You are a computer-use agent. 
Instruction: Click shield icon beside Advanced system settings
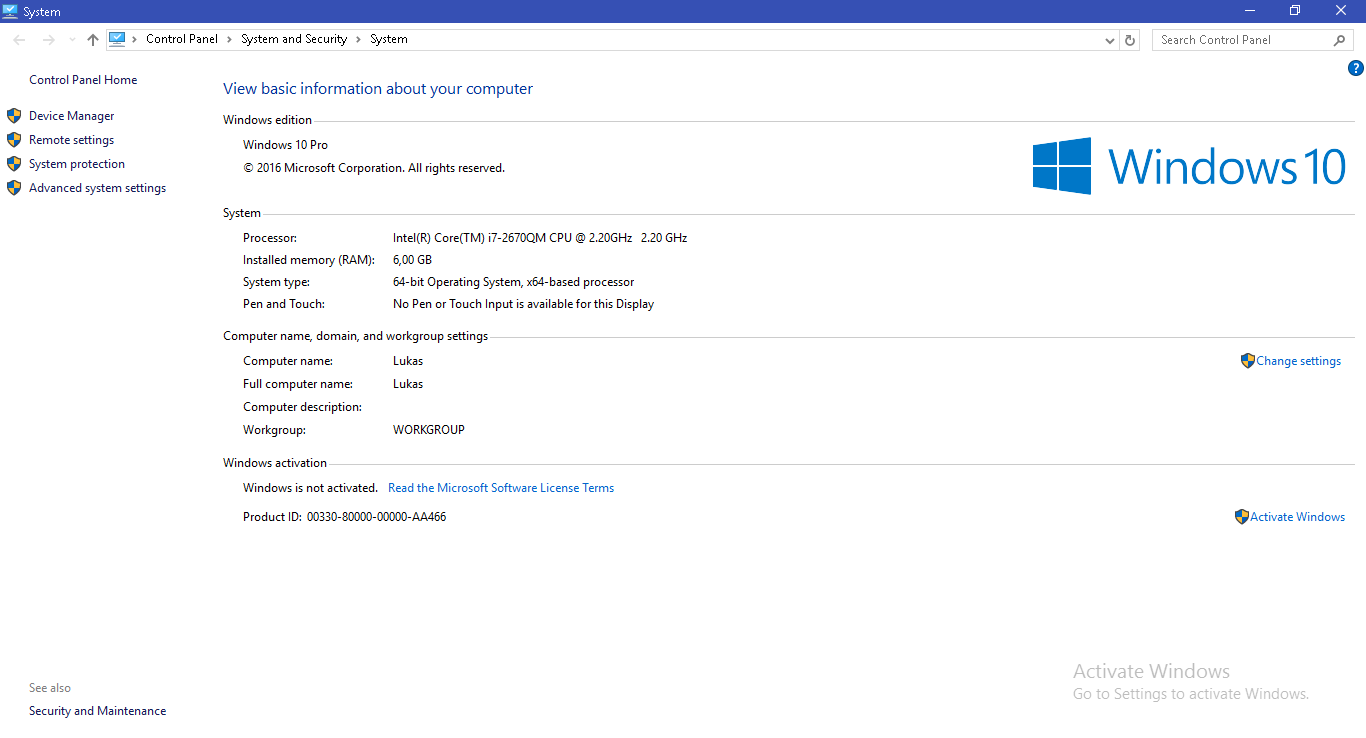pyautogui.click(x=14, y=188)
